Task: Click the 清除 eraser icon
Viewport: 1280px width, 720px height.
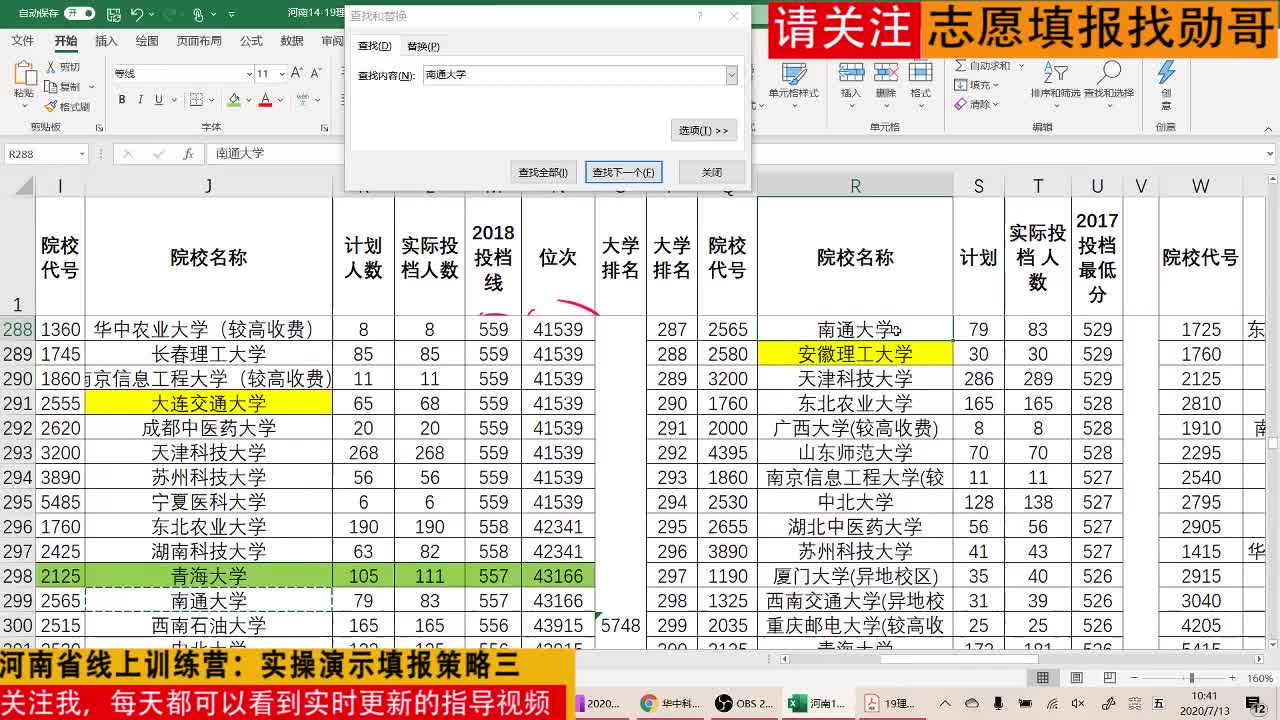Action: (961, 104)
